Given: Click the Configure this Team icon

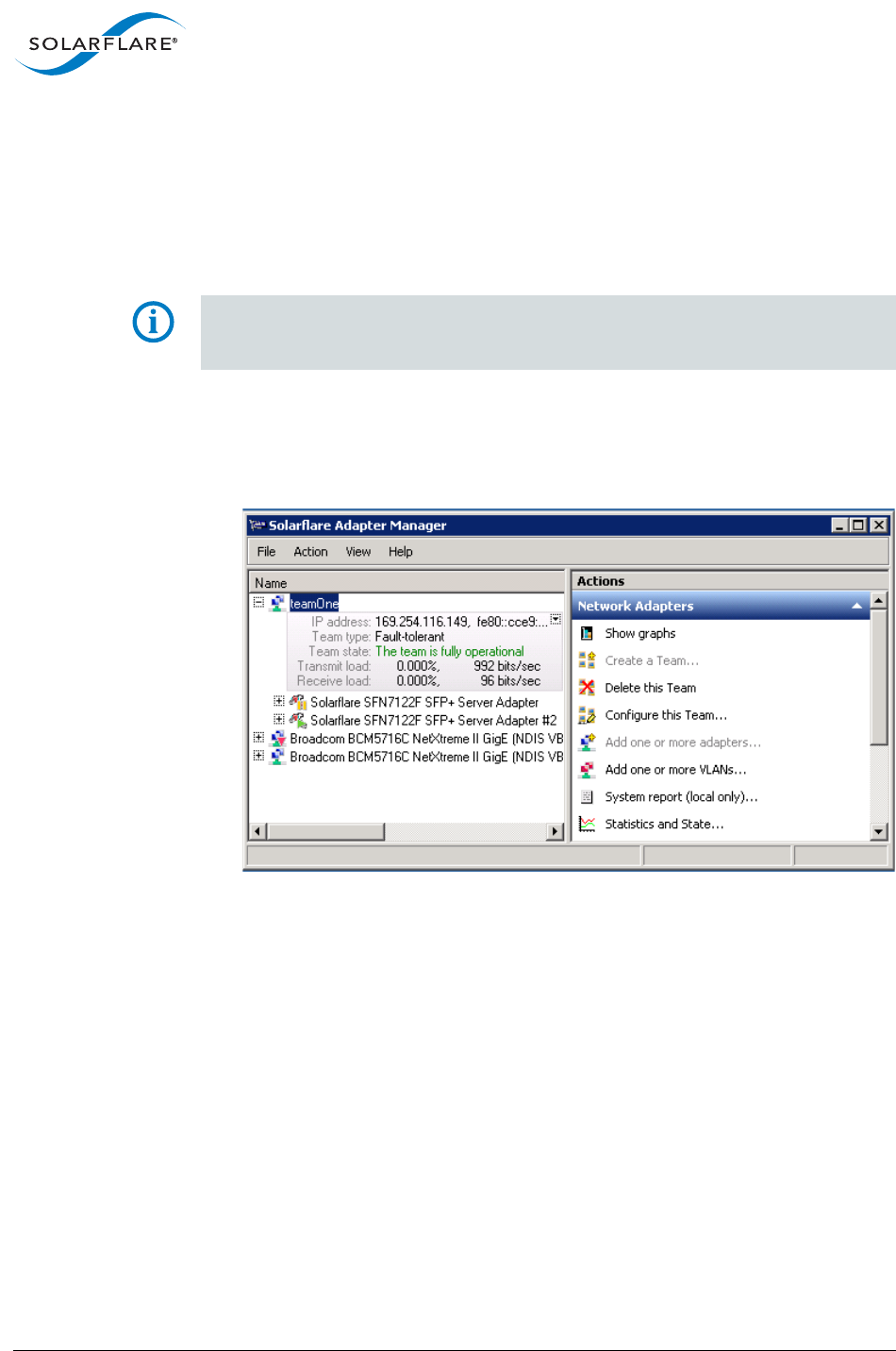Looking at the screenshot, I should pyautogui.click(x=587, y=715).
